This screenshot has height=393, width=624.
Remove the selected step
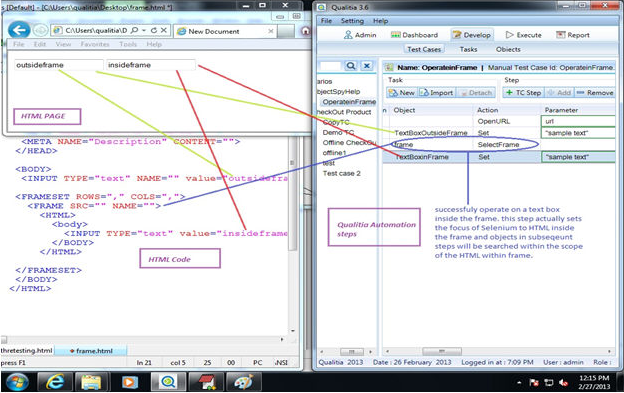[595, 93]
